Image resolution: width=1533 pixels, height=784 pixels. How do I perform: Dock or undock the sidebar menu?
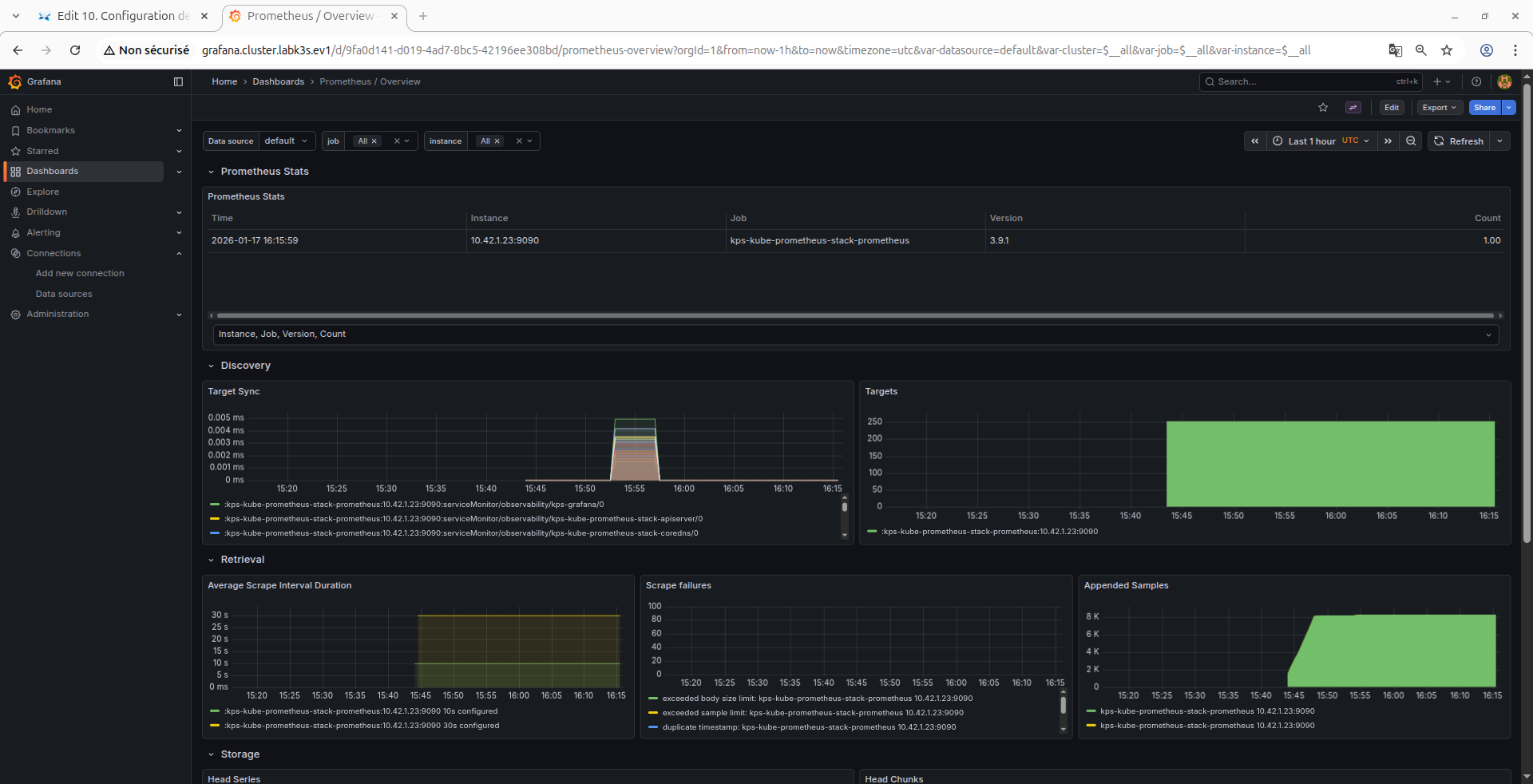point(178,81)
